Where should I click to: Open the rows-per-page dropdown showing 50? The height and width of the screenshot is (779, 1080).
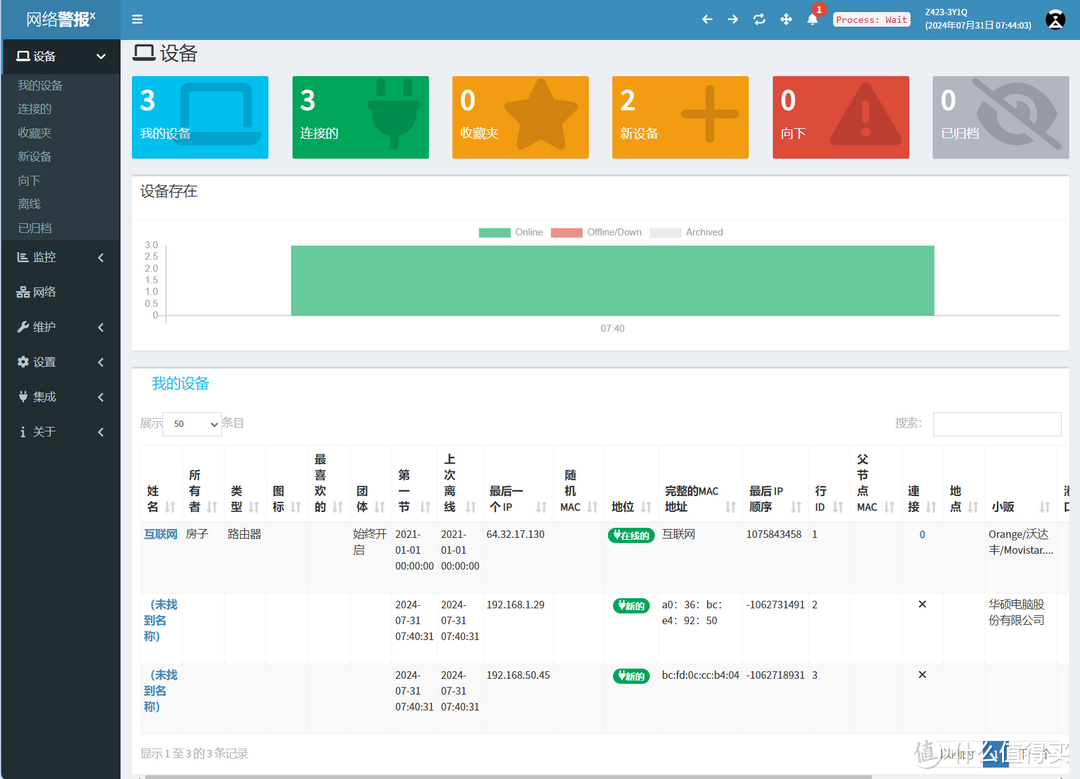point(191,424)
